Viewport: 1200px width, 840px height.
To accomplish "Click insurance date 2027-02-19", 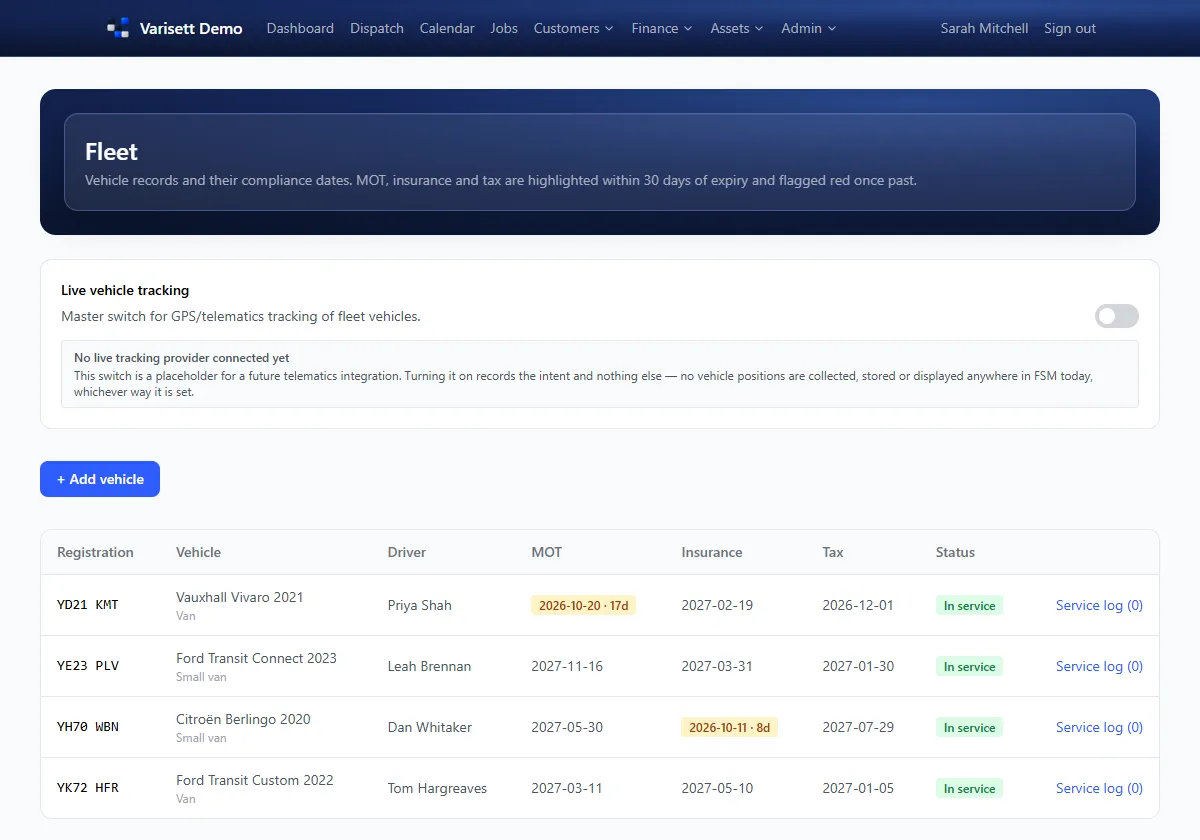I will coord(717,605).
